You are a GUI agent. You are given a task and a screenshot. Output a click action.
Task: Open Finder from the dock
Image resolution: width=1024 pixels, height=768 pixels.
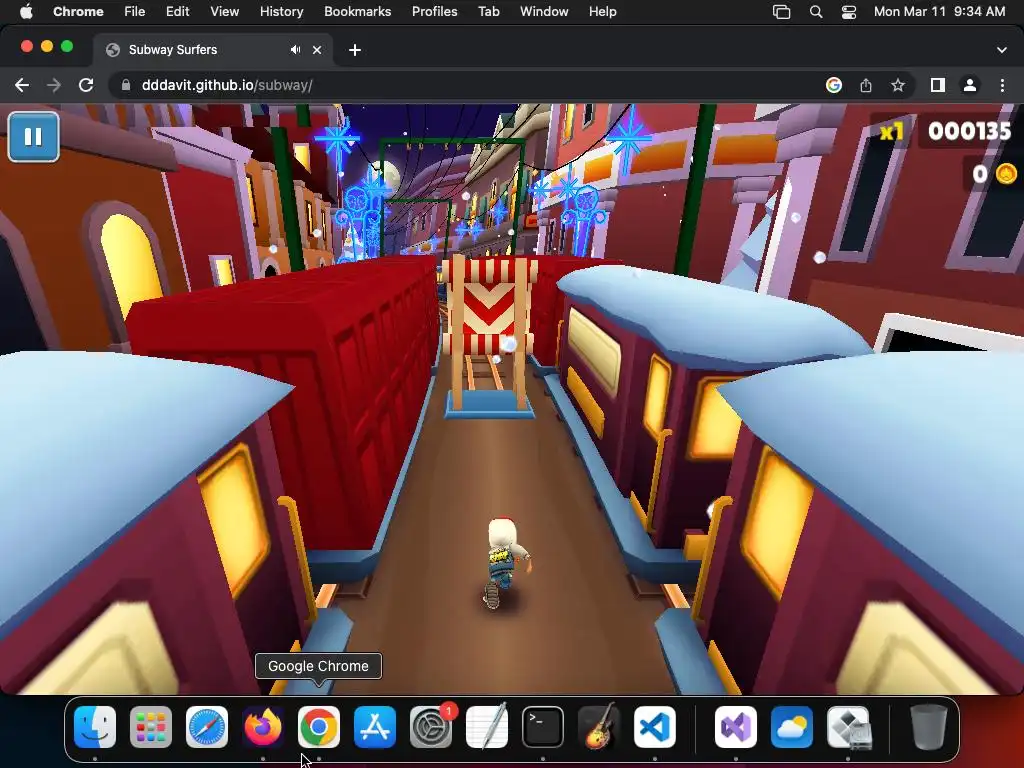click(95, 727)
